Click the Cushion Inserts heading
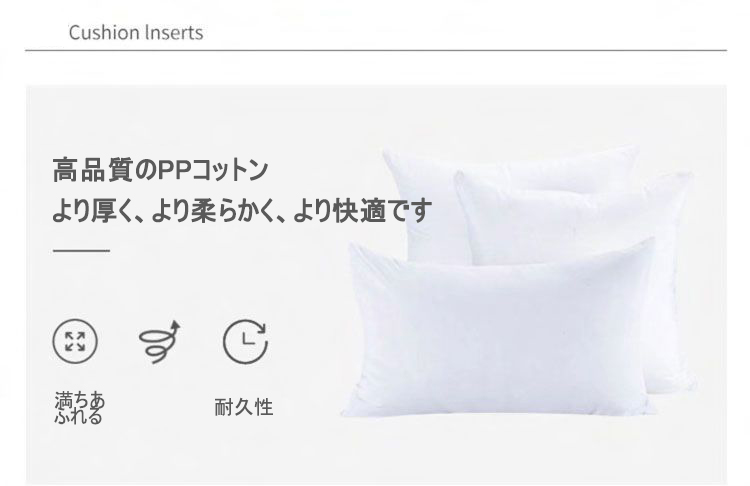 click(x=136, y=33)
